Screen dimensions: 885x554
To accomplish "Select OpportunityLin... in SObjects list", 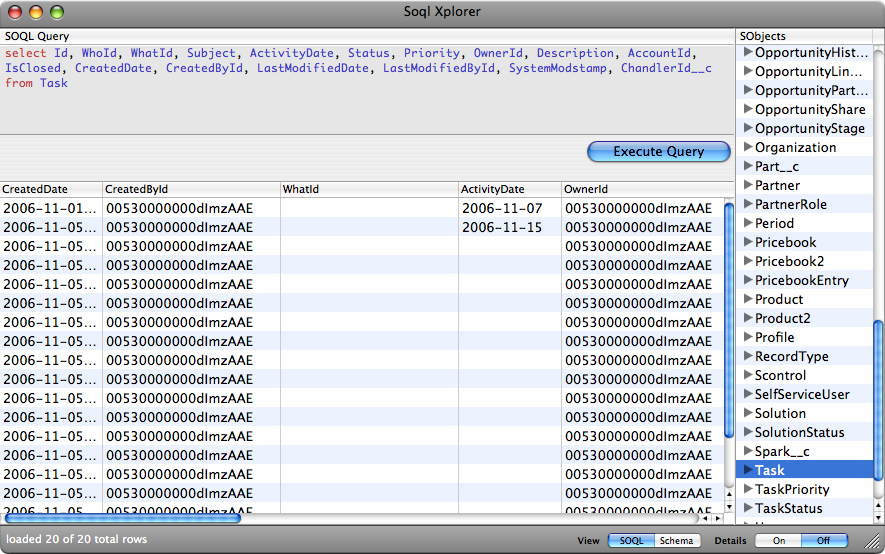I will coord(805,72).
